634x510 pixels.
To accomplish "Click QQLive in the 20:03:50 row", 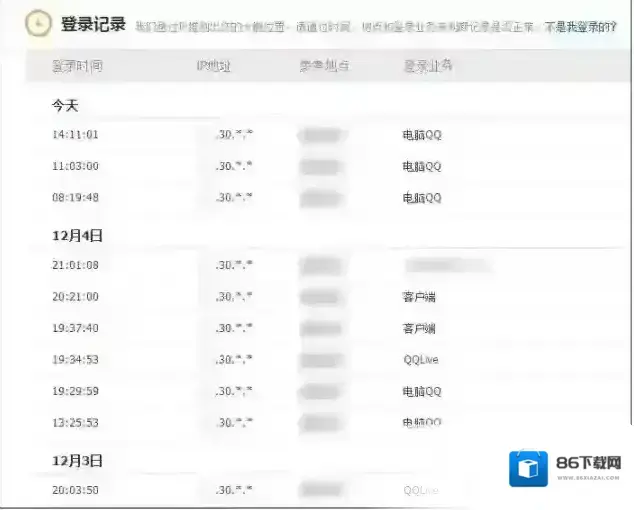I will coord(421,490).
